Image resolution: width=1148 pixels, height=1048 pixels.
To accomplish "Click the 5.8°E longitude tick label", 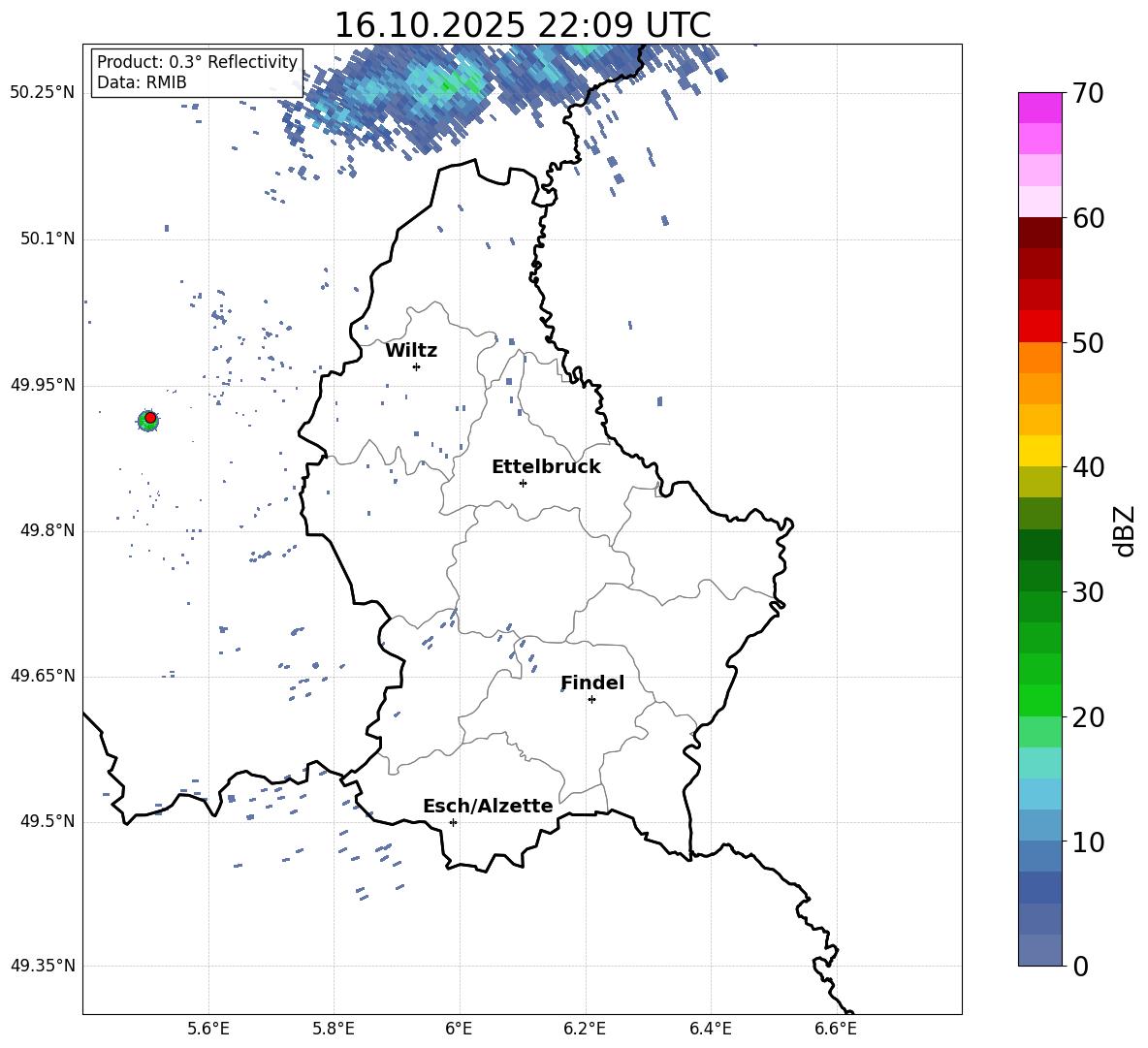I will coord(334,1029).
